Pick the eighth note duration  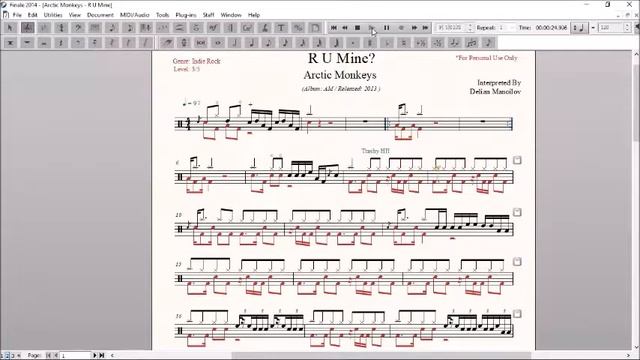(x=268, y=42)
